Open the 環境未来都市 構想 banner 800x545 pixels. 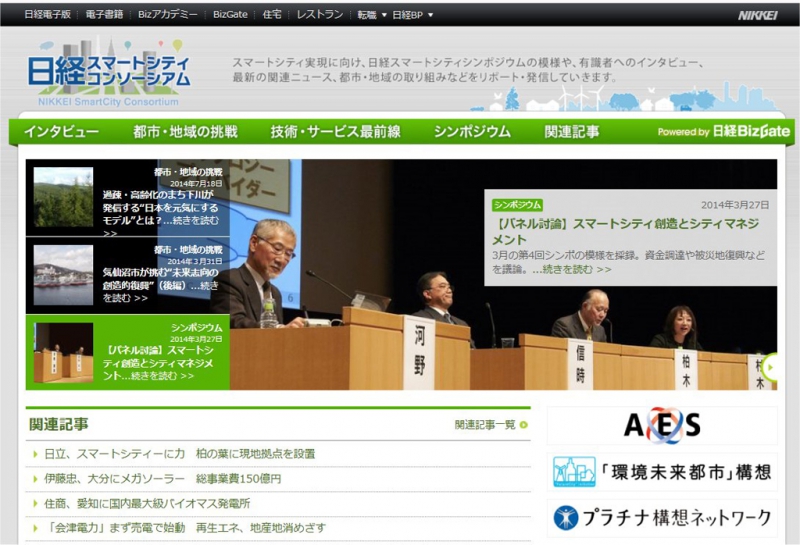click(x=662, y=471)
